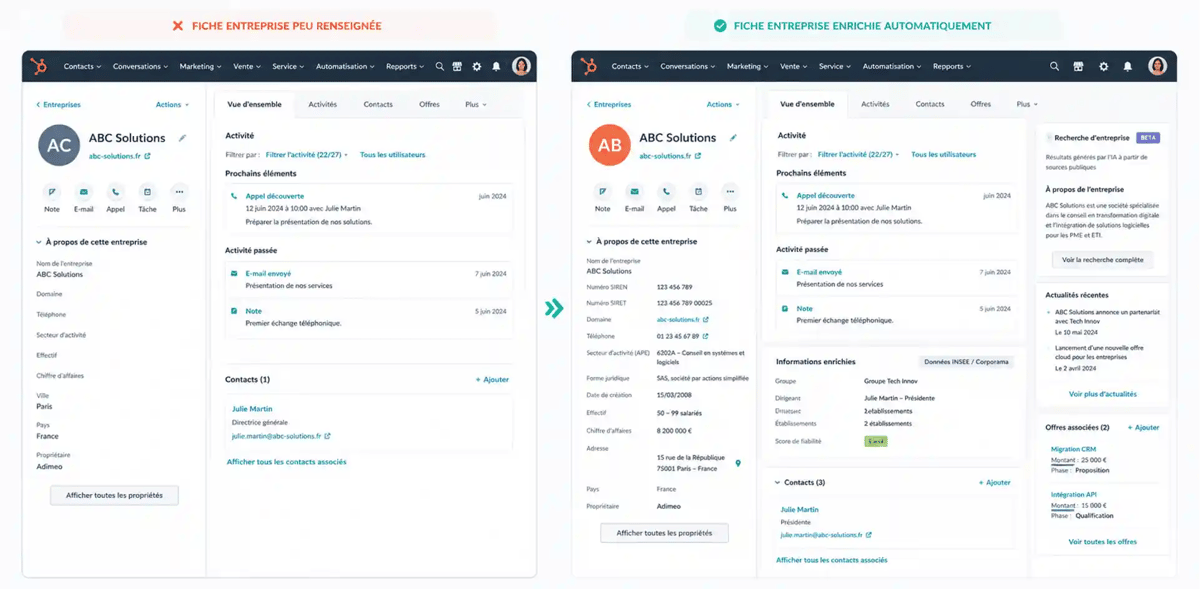Image resolution: width=1200 pixels, height=589 pixels.
Task: Open the Reports nav menu in enrichie window
Action: click(x=951, y=67)
